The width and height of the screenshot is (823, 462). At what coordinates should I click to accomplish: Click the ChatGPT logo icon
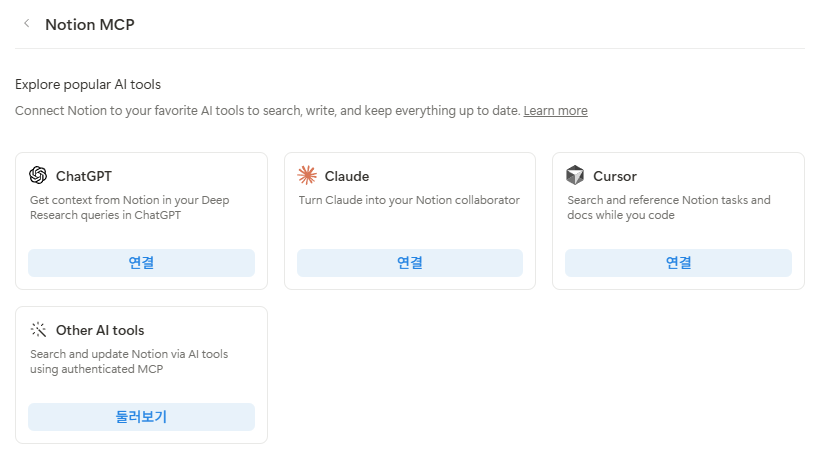[x=38, y=175]
